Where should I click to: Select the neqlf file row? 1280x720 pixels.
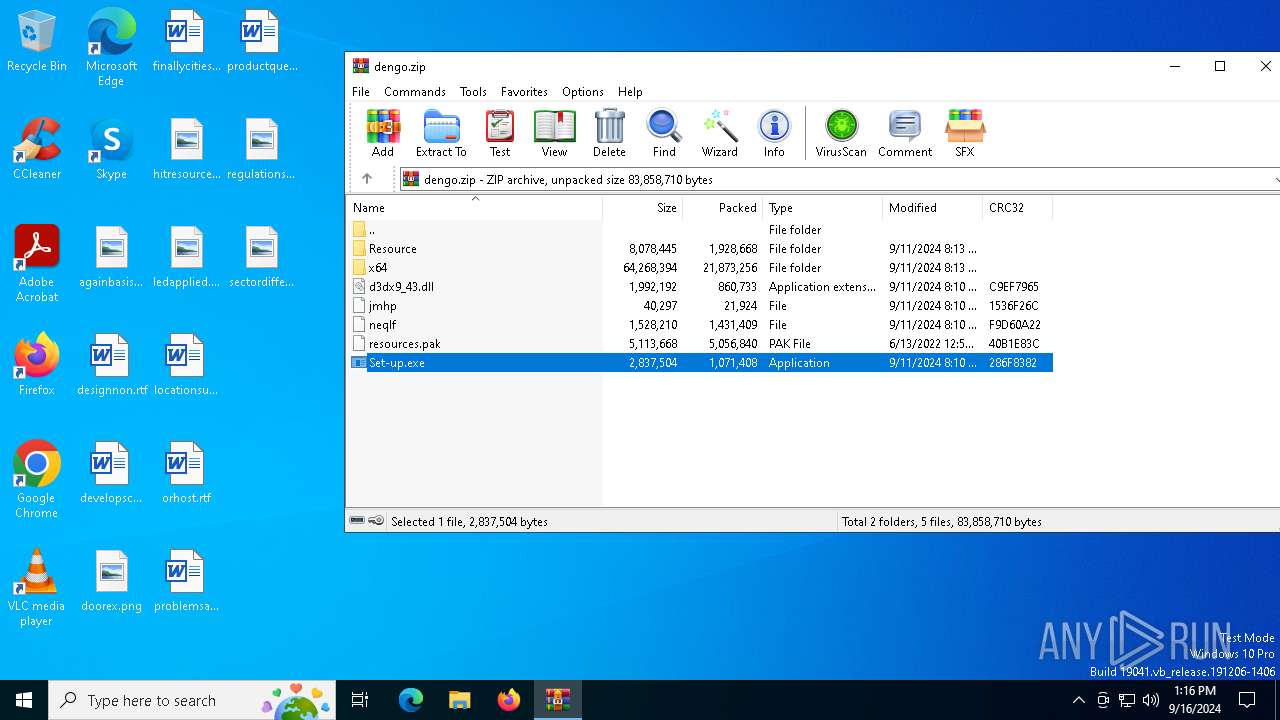(x=700, y=325)
